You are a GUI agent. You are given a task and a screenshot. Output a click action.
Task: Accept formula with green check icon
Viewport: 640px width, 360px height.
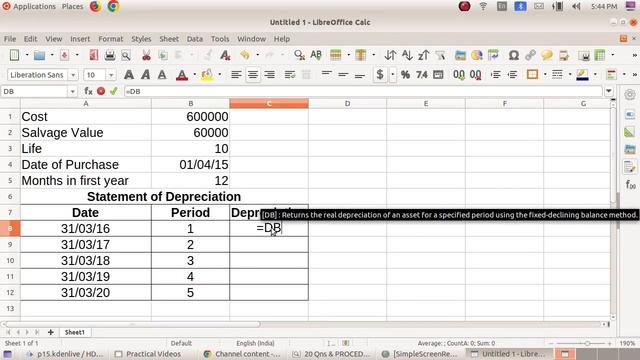(113, 91)
